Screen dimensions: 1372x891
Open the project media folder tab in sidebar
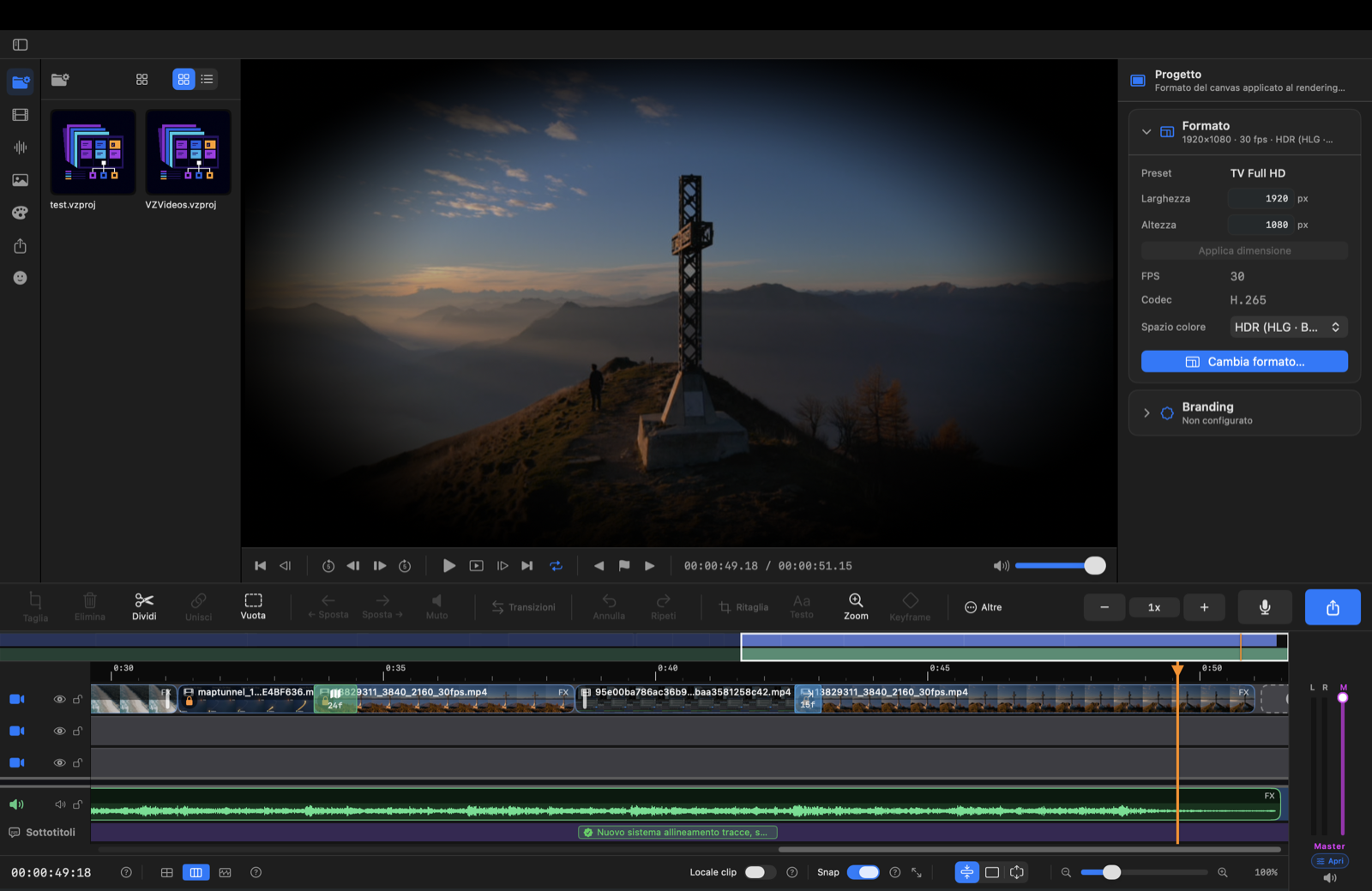[x=21, y=81]
